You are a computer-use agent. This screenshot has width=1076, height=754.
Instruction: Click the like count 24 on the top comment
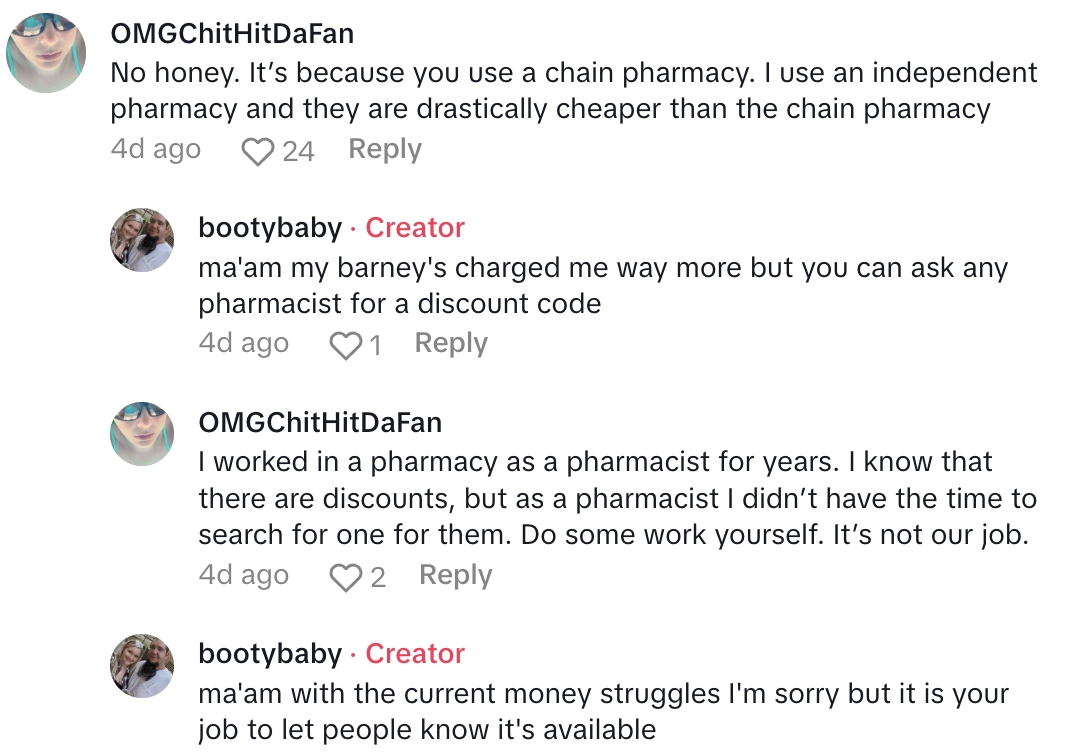pos(298,152)
